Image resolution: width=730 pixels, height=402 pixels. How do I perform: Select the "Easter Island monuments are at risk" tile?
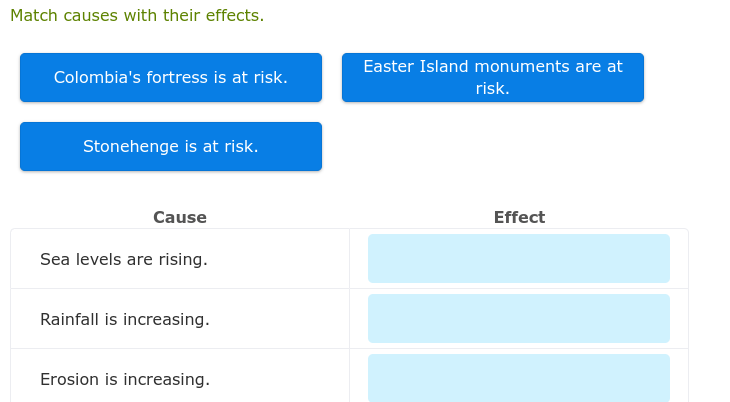pyautogui.click(x=493, y=78)
